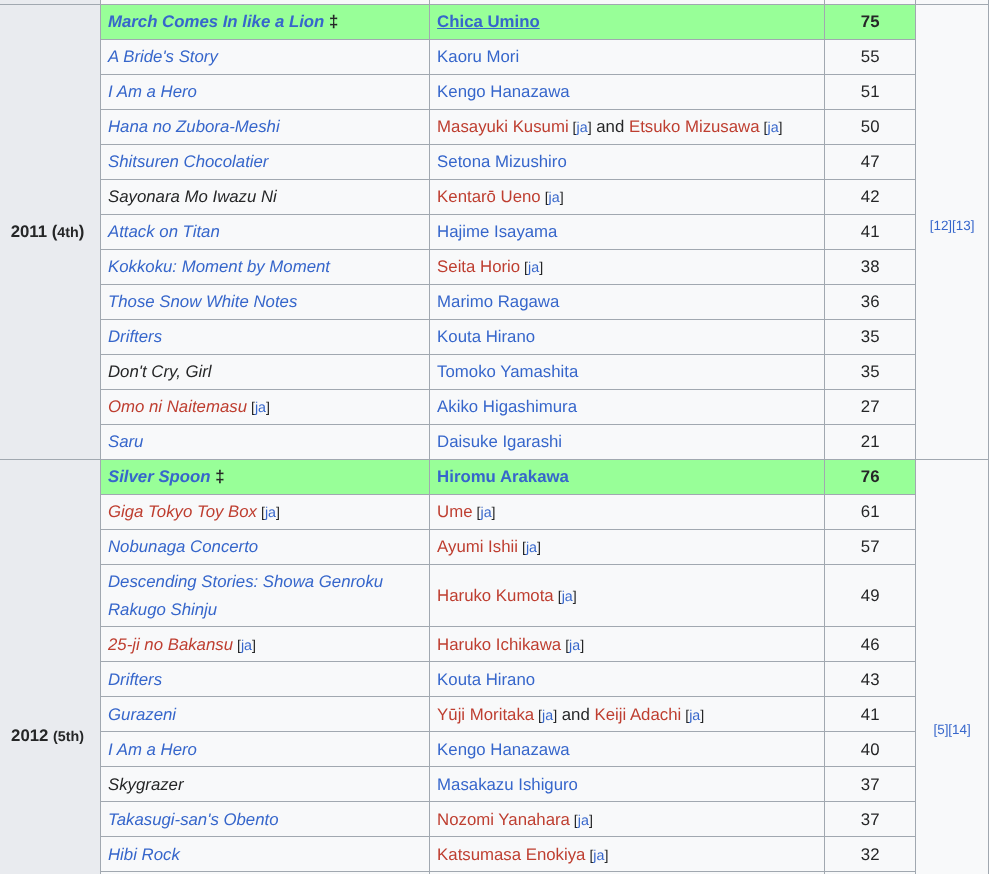
Task: Open I Am a Hero in 2011 rows
Action: click(x=152, y=92)
